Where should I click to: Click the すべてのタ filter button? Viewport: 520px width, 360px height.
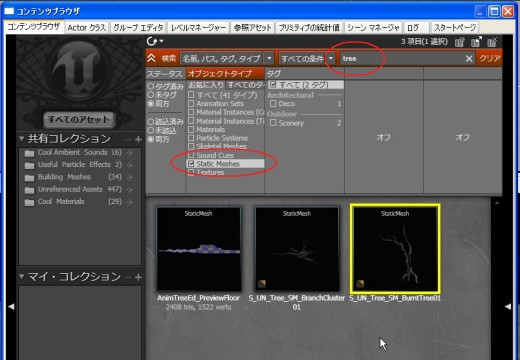245,85
